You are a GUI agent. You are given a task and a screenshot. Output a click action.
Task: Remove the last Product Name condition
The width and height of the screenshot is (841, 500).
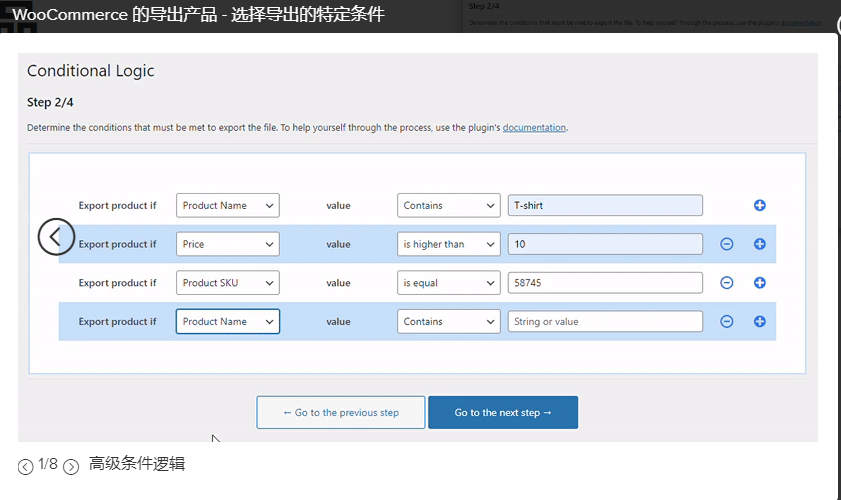coord(727,321)
